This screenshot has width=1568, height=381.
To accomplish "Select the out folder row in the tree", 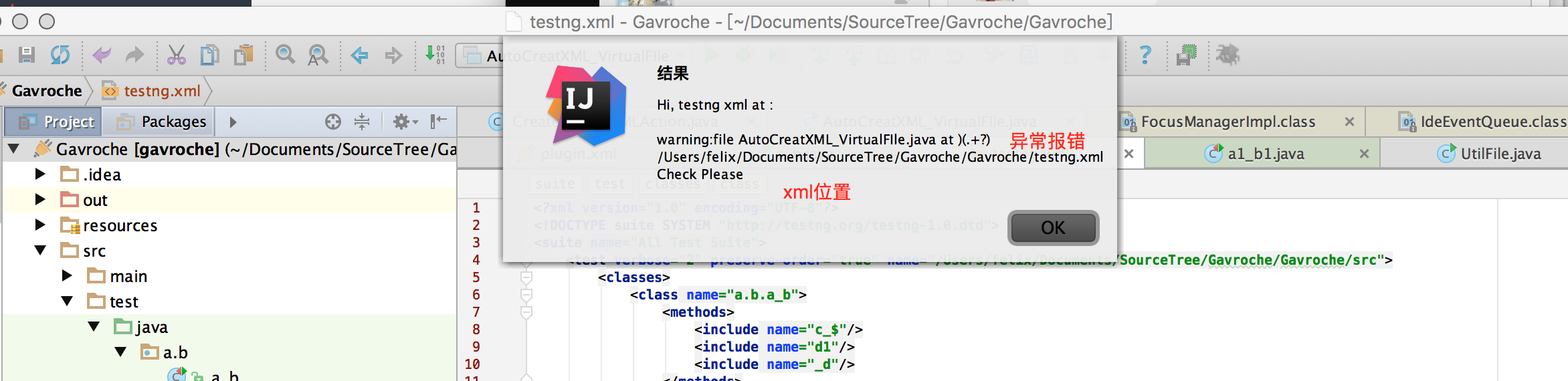I will coord(230,200).
